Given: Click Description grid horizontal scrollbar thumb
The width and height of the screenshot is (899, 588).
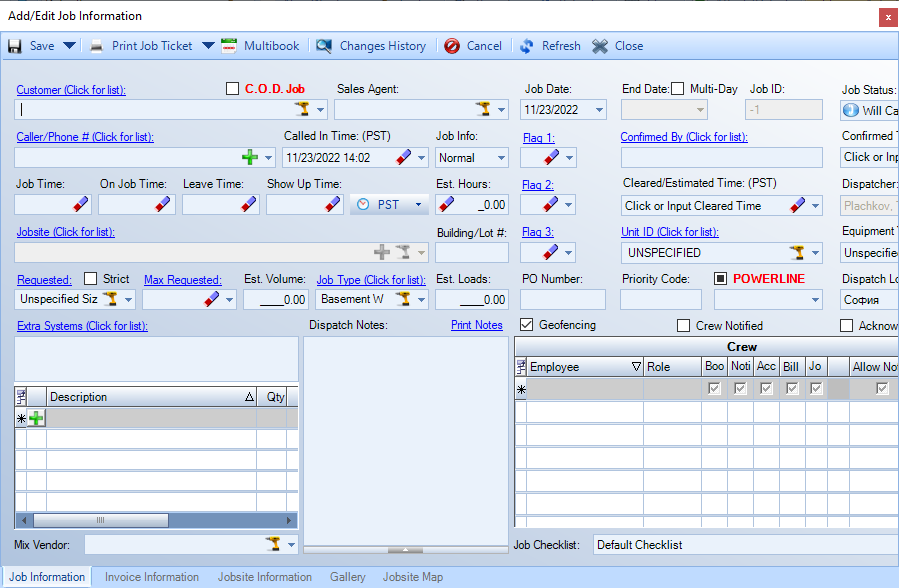Looking at the screenshot, I should click(101, 520).
